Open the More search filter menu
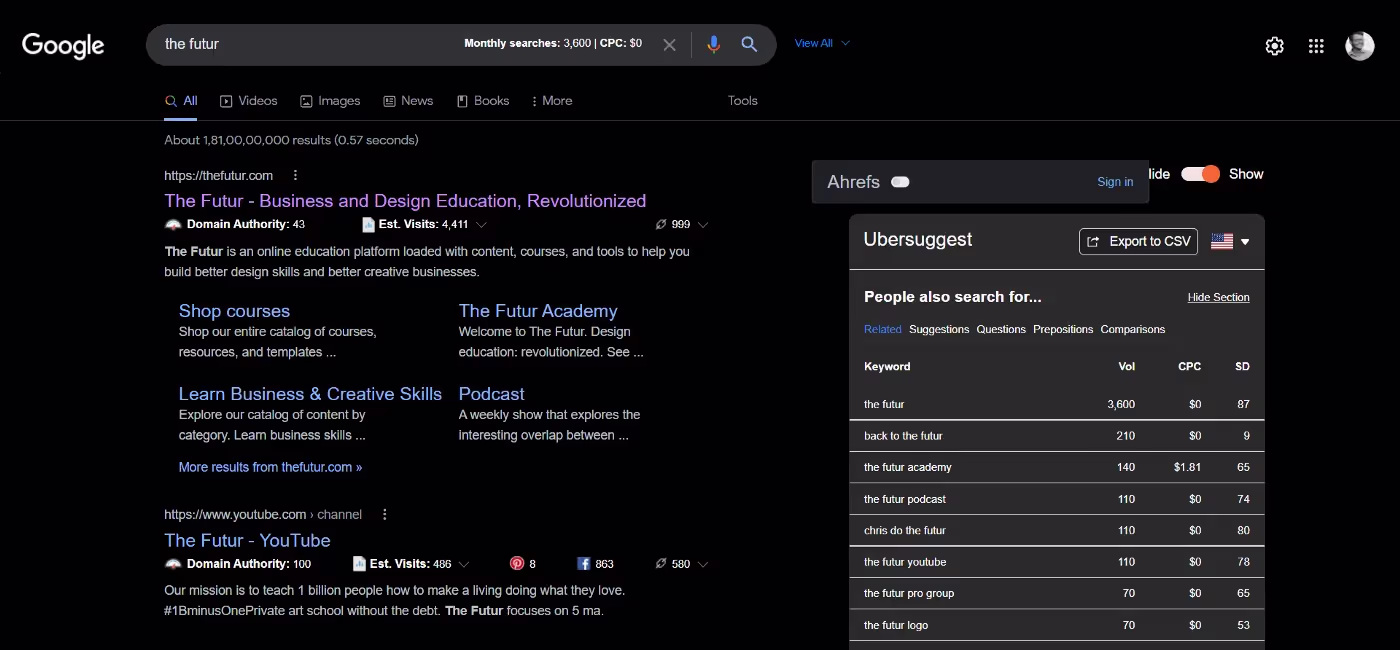 [551, 101]
